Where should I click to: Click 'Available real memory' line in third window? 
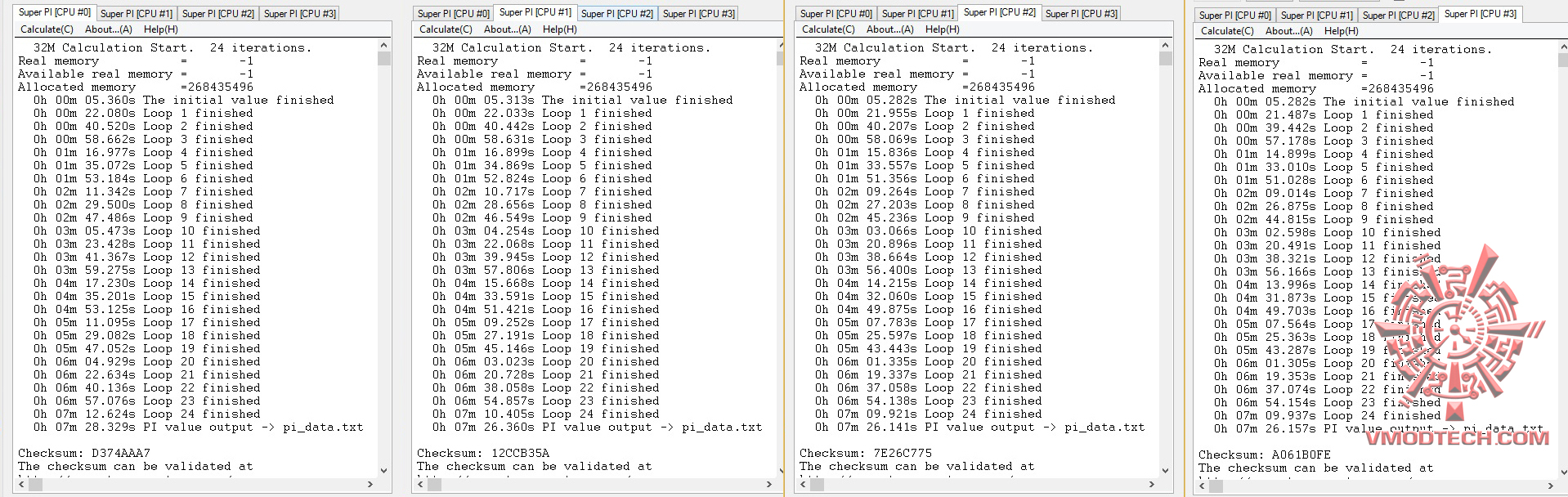[x=917, y=74]
